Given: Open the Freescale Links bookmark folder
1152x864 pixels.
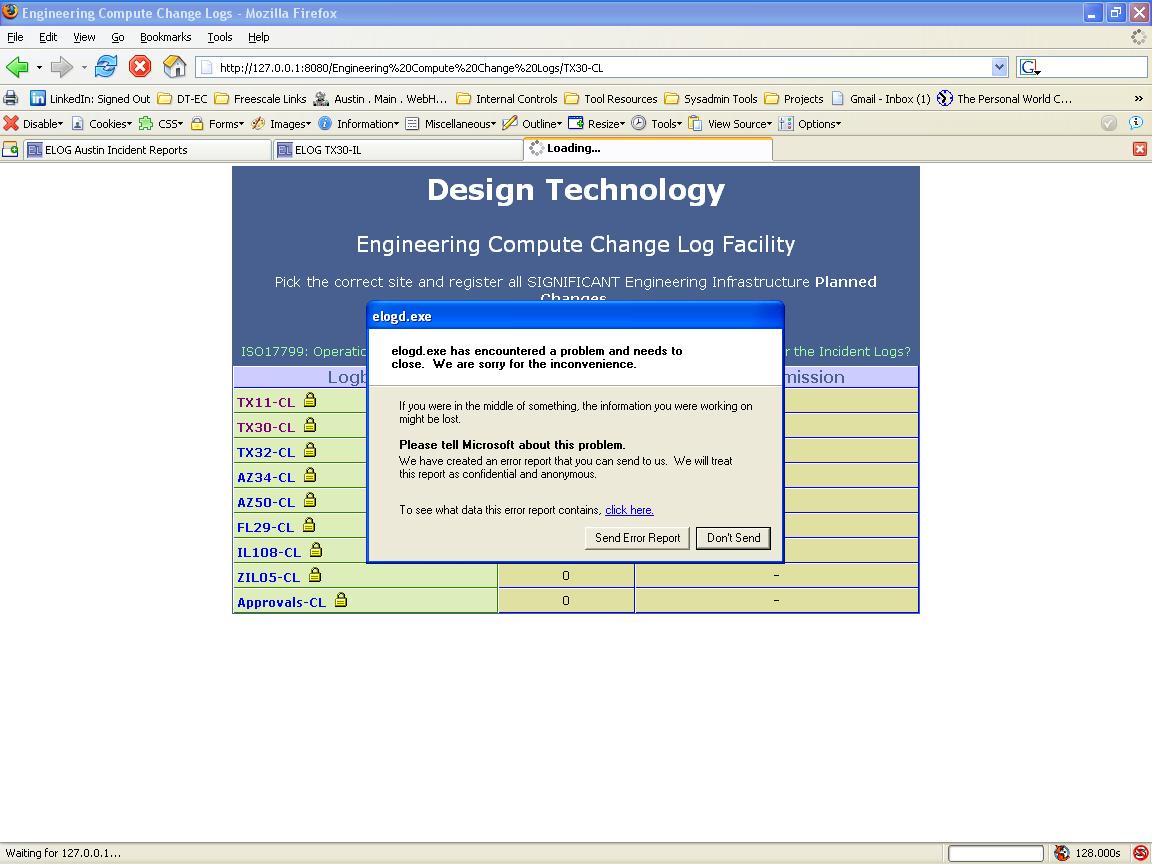Looking at the screenshot, I should tap(260, 98).
